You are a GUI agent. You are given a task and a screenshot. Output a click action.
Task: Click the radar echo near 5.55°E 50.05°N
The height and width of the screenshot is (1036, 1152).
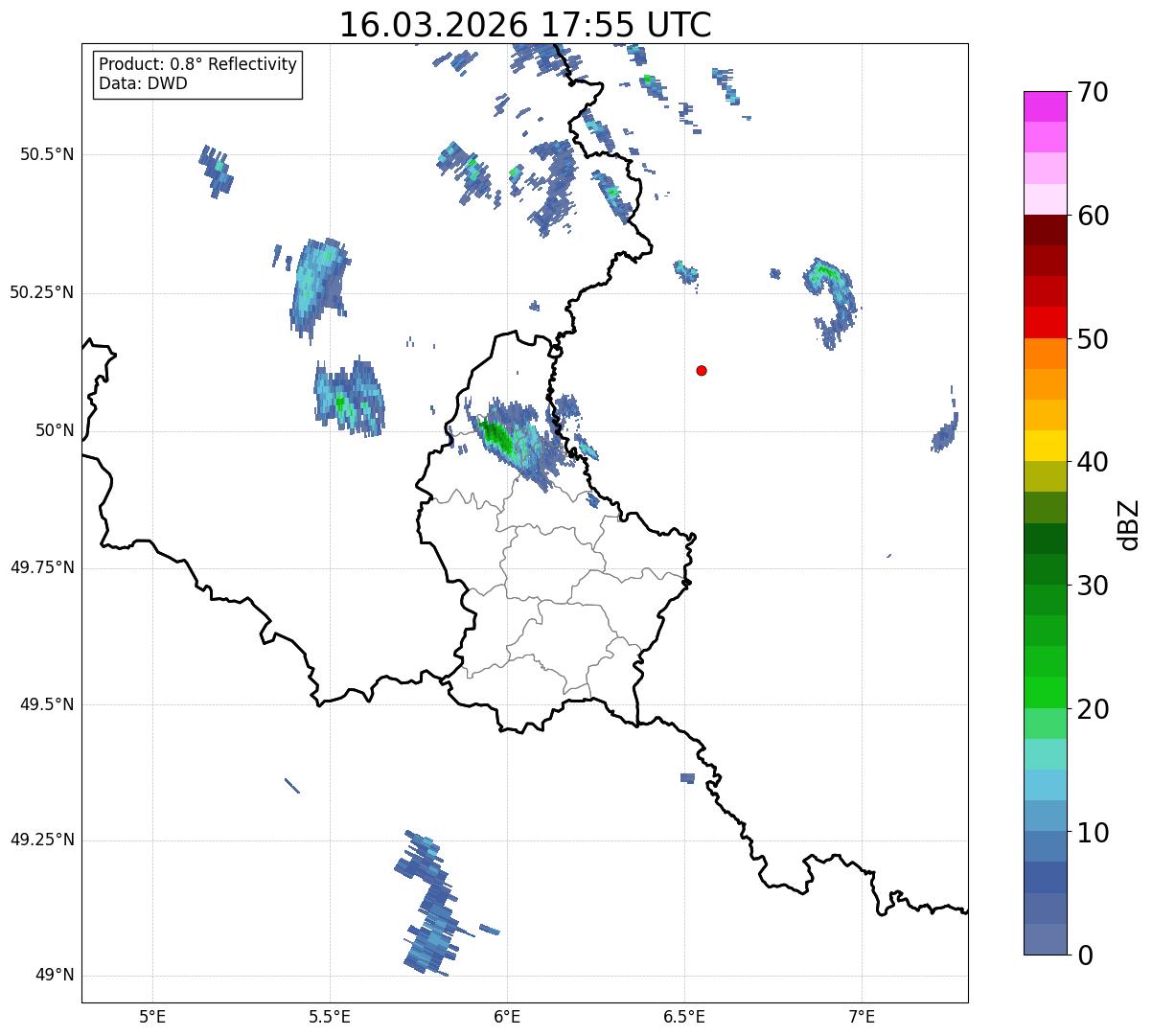tap(349, 397)
